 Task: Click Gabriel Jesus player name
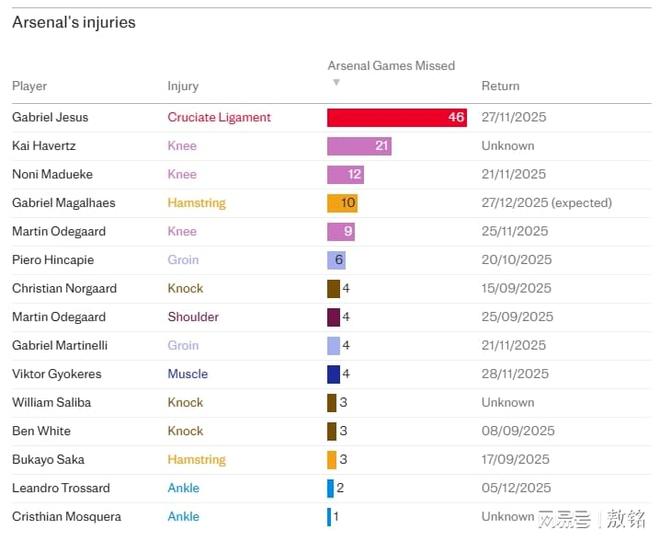[50, 117]
